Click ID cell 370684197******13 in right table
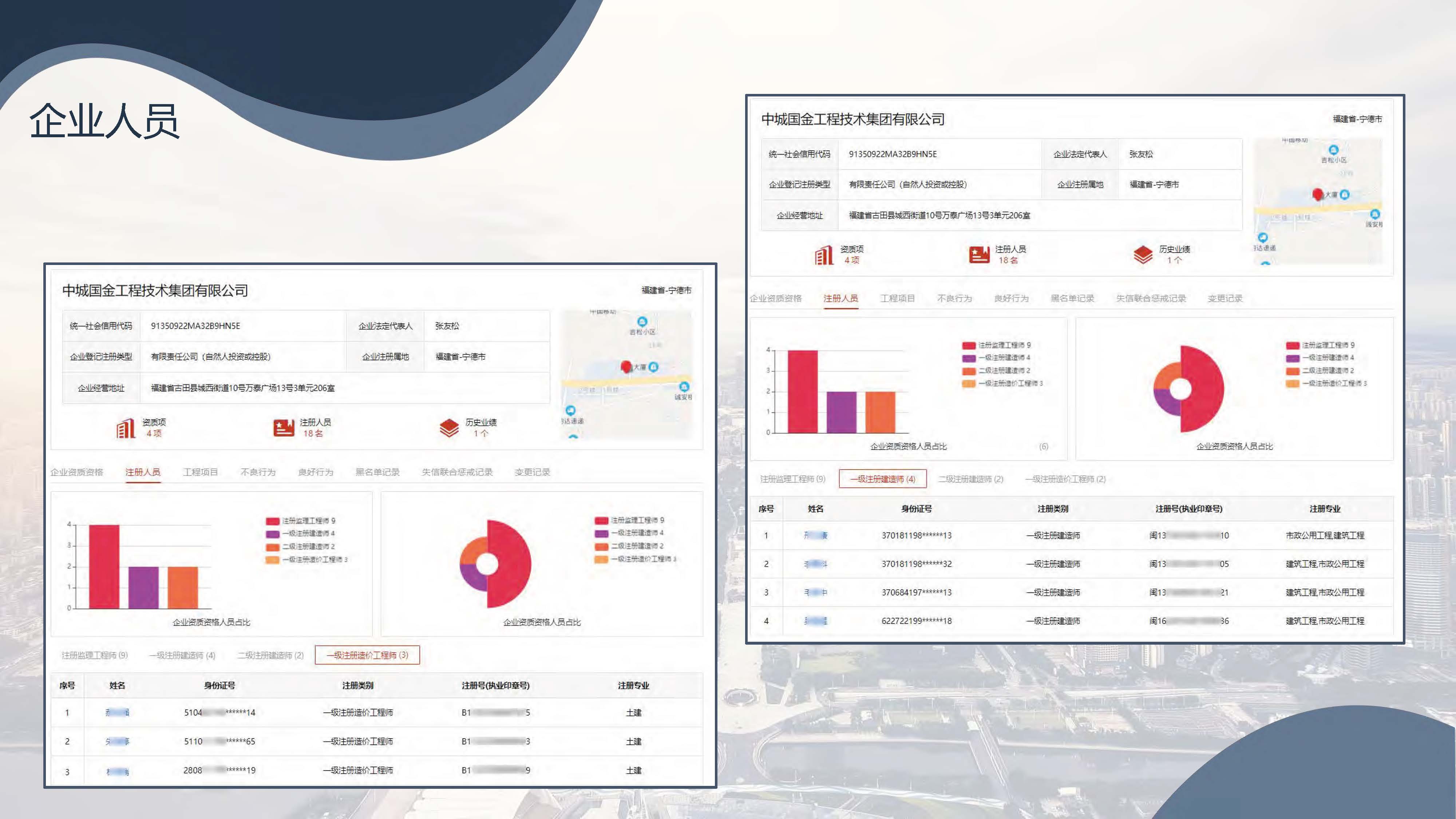Viewport: 1456px width, 819px height. tap(916, 592)
